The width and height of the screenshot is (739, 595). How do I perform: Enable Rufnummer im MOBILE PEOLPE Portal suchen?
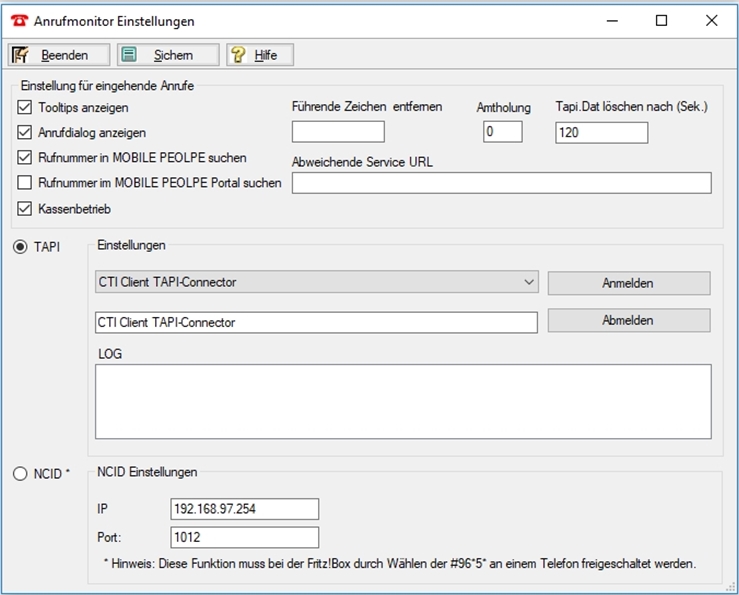coord(25,183)
